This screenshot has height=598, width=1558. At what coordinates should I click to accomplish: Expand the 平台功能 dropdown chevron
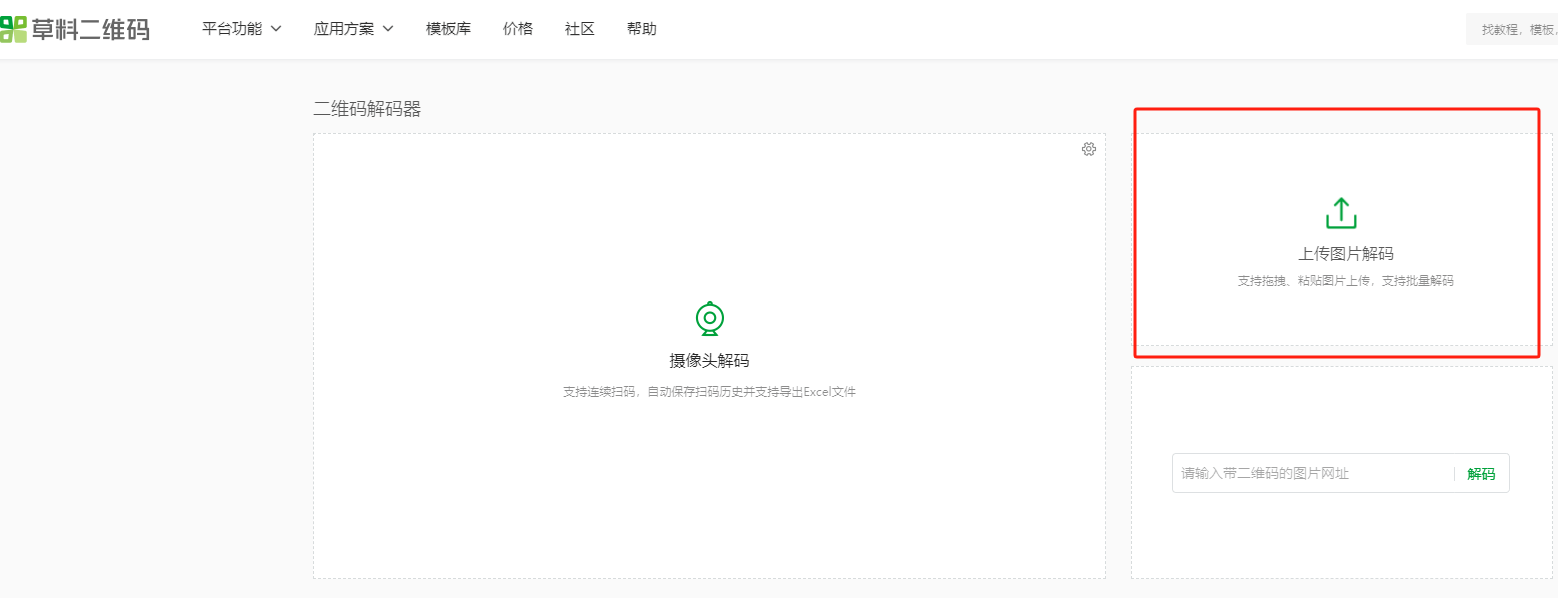pyautogui.click(x=276, y=29)
